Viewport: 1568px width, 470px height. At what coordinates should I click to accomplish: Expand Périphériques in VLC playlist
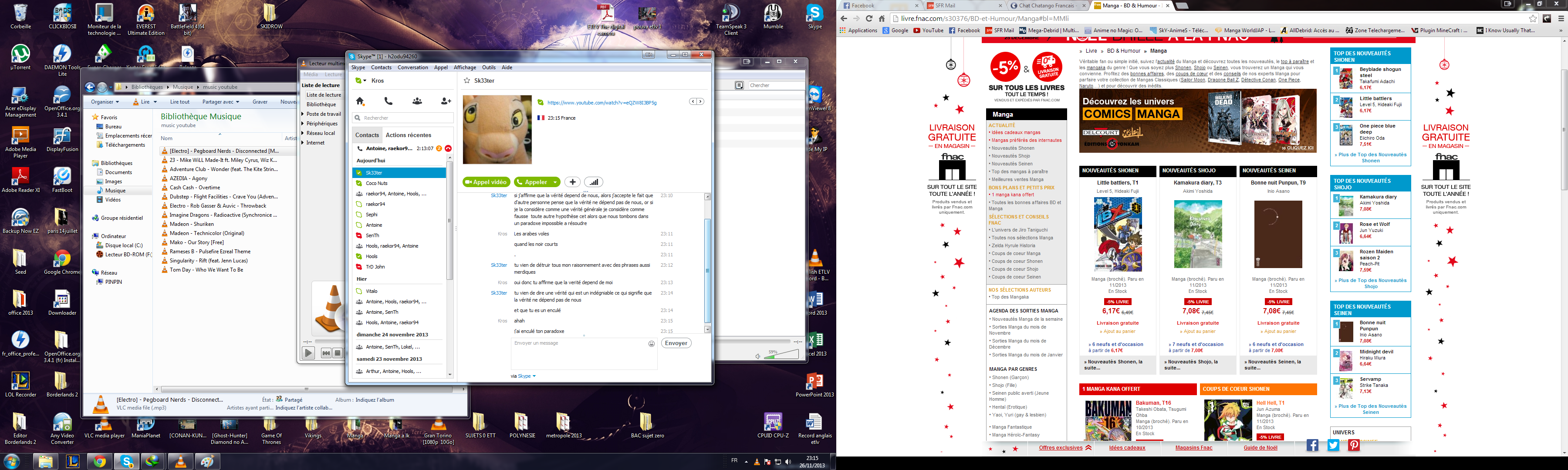pos(303,124)
